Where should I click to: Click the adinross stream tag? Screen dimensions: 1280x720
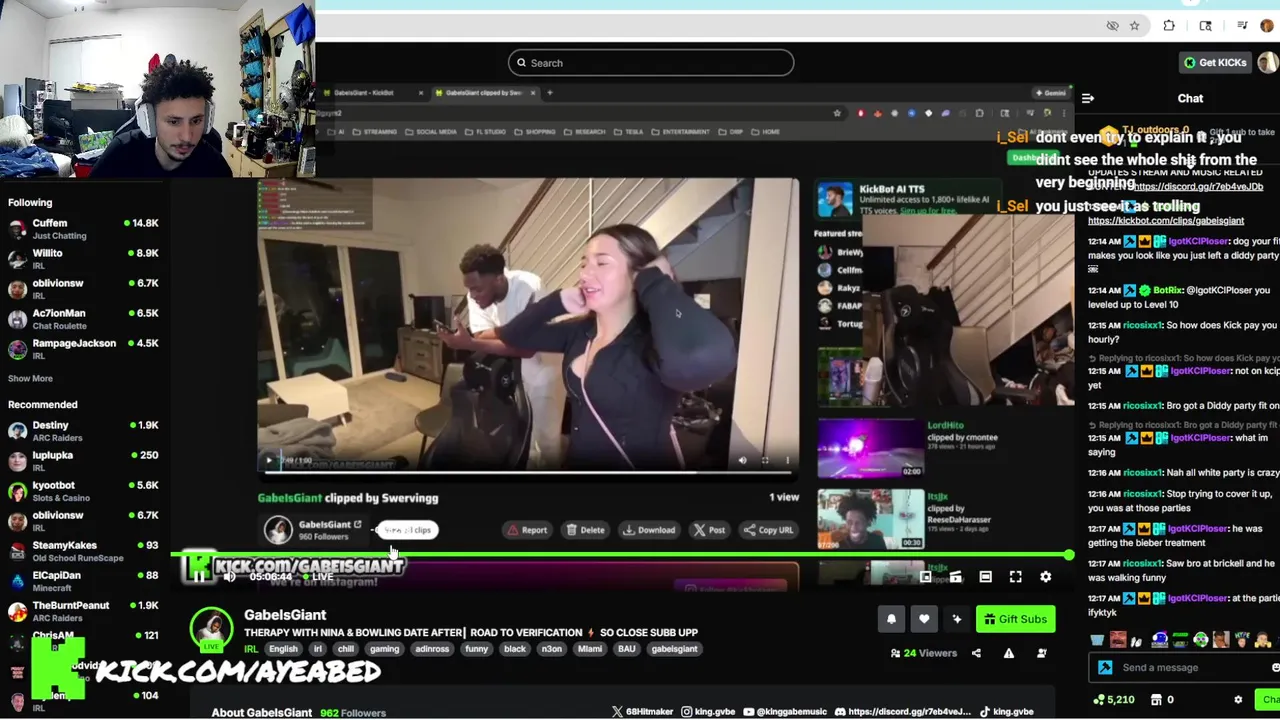click(x=432, y=649)
